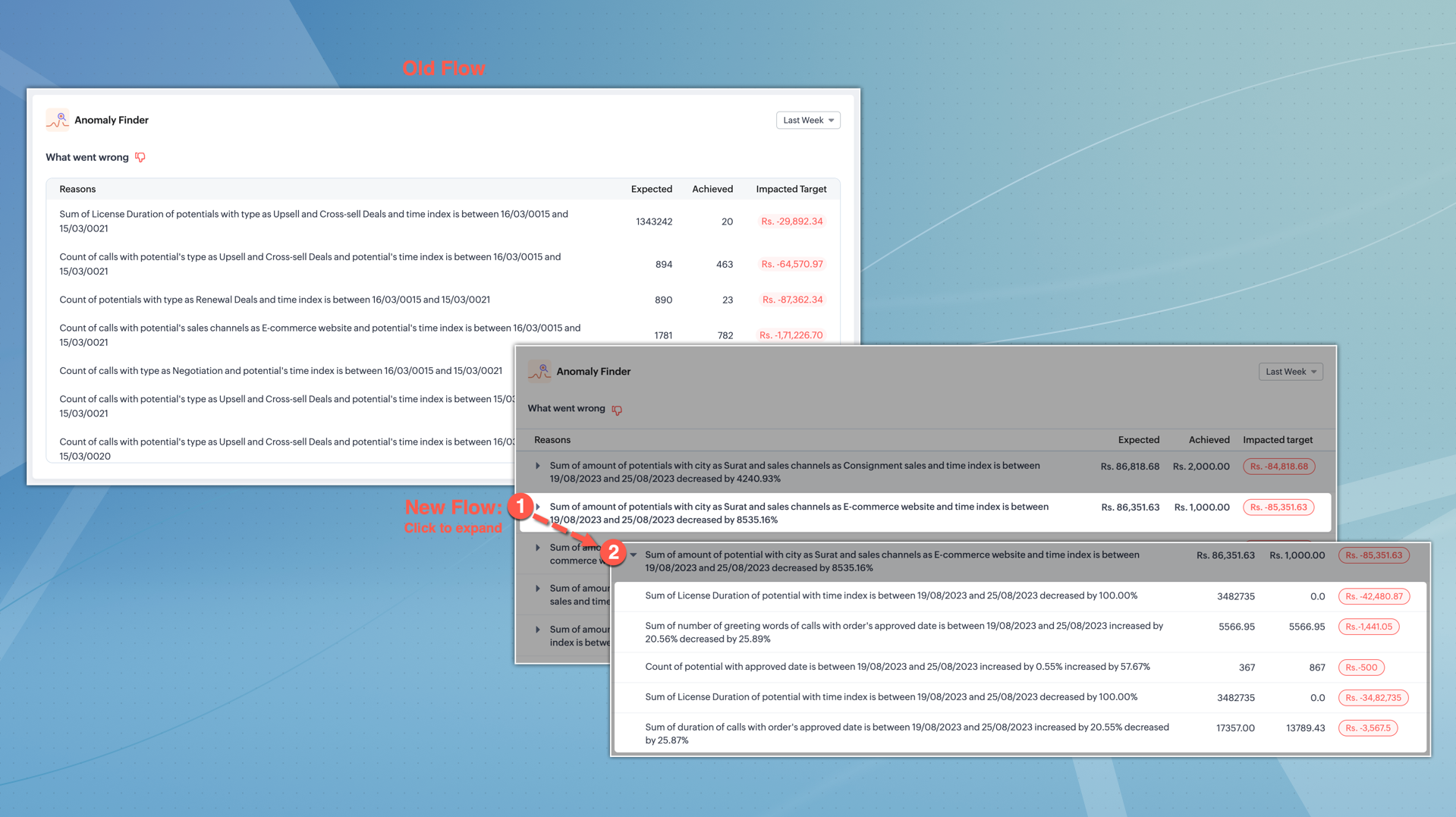Screen dimensions: 1456x817
Task: Expand the fourth reason row arrow
Action: [x=538, y=589]
